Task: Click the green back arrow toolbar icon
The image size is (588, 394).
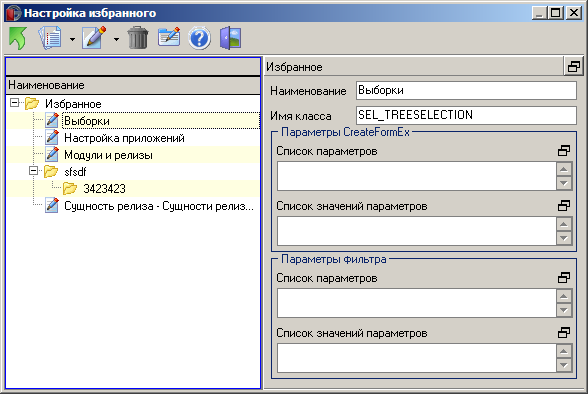Action: point(18,38)
